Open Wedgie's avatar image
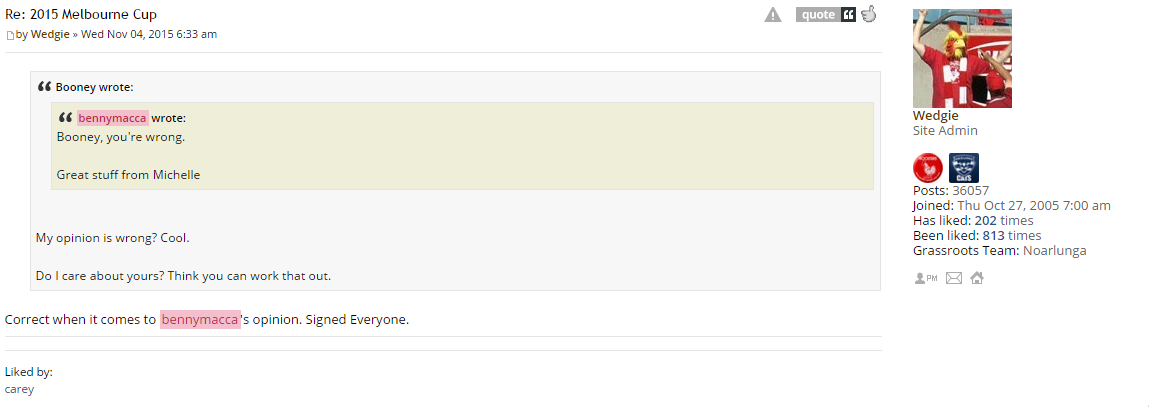Image resolution: width=1149 pixels, height=407 pixels. (x=962, y=59)
